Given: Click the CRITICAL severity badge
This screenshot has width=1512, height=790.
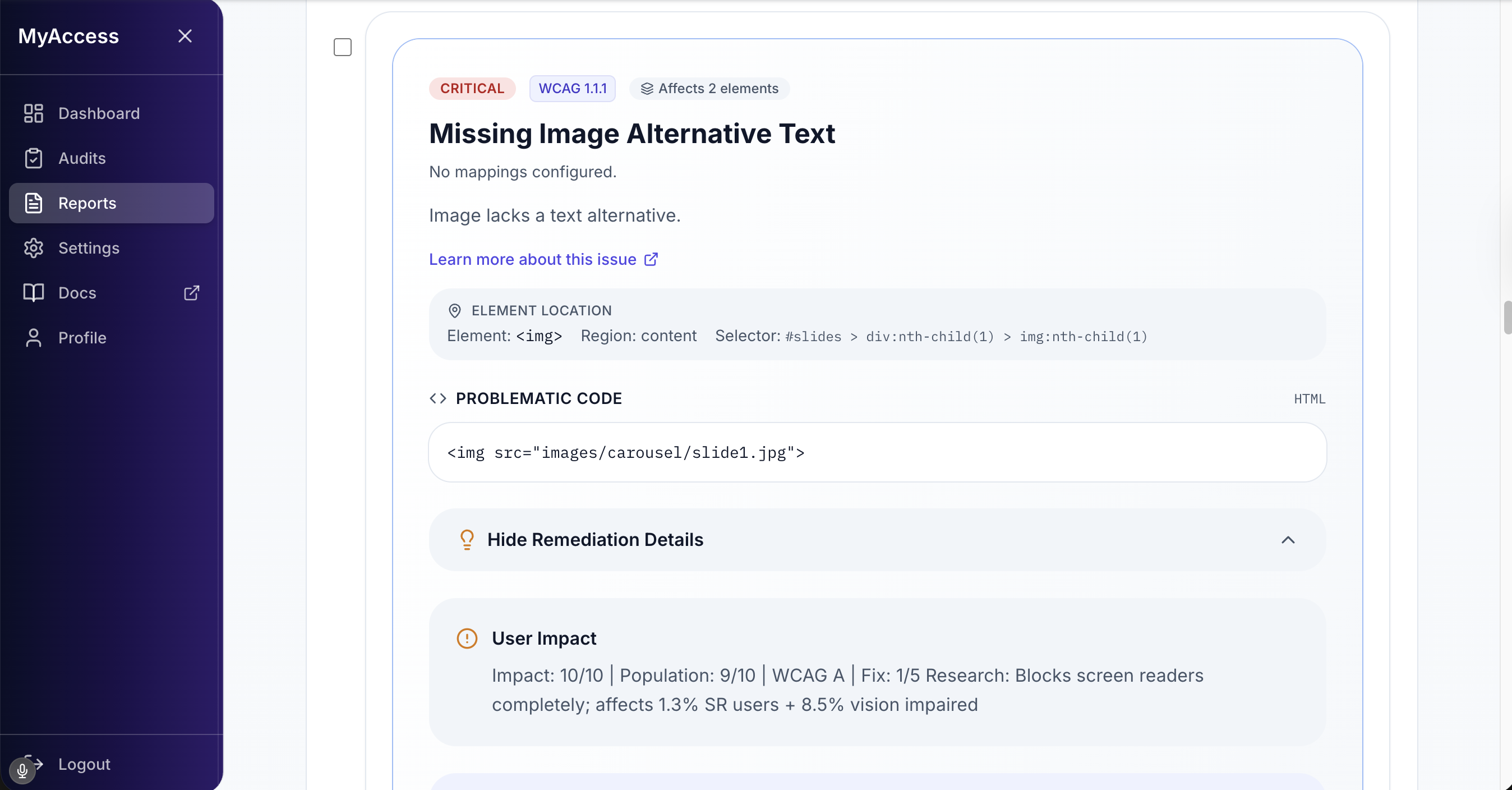Looking at the screenshot, I should click(472, 88).
